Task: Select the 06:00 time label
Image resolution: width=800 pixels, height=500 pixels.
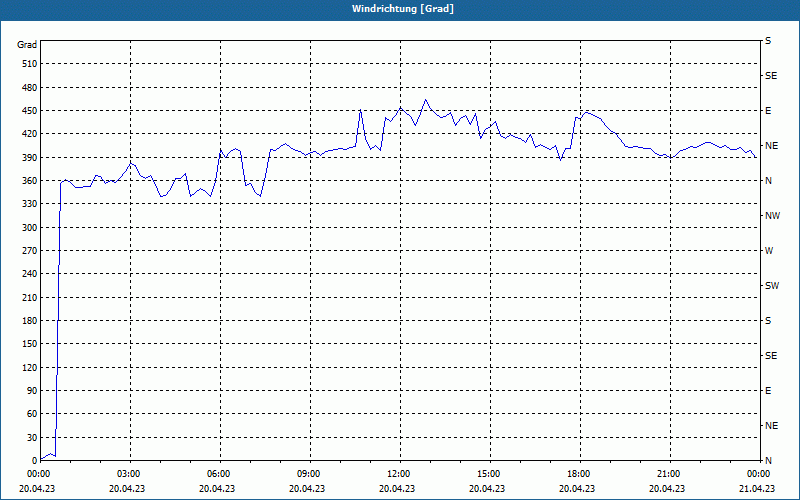Action: 217,474
